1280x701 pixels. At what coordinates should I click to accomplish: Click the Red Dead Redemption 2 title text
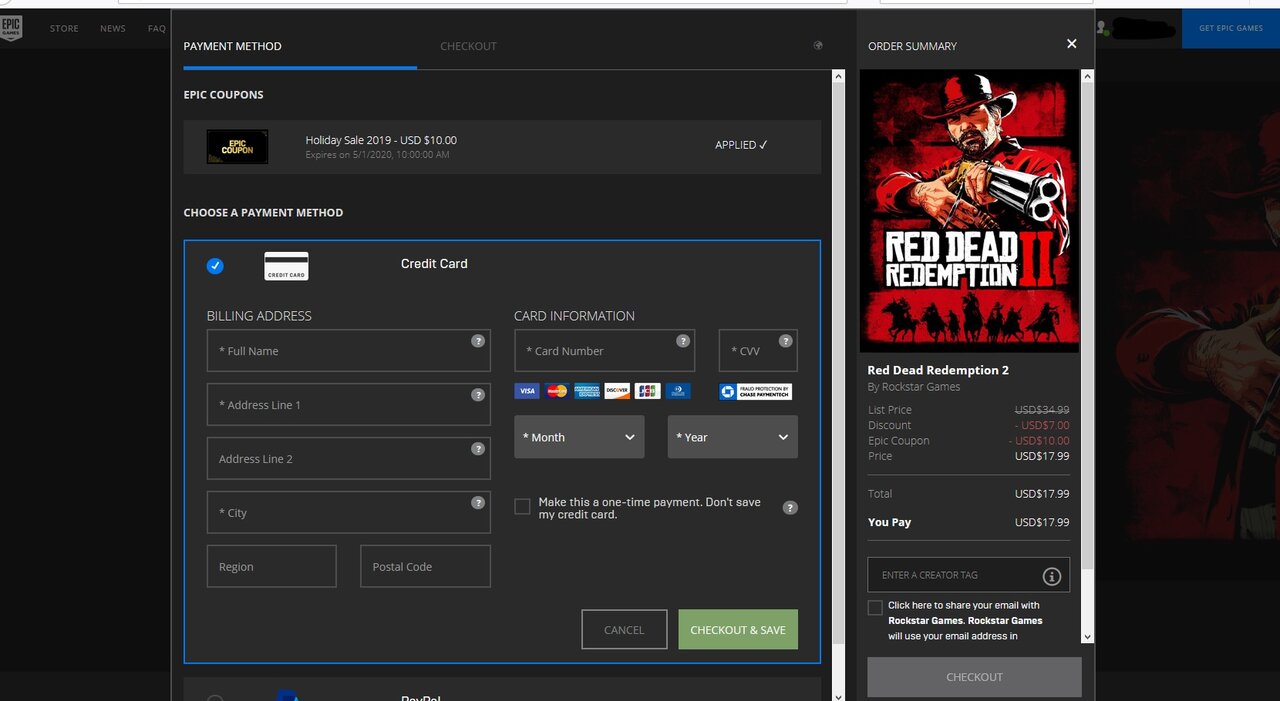tap(938, 370)
